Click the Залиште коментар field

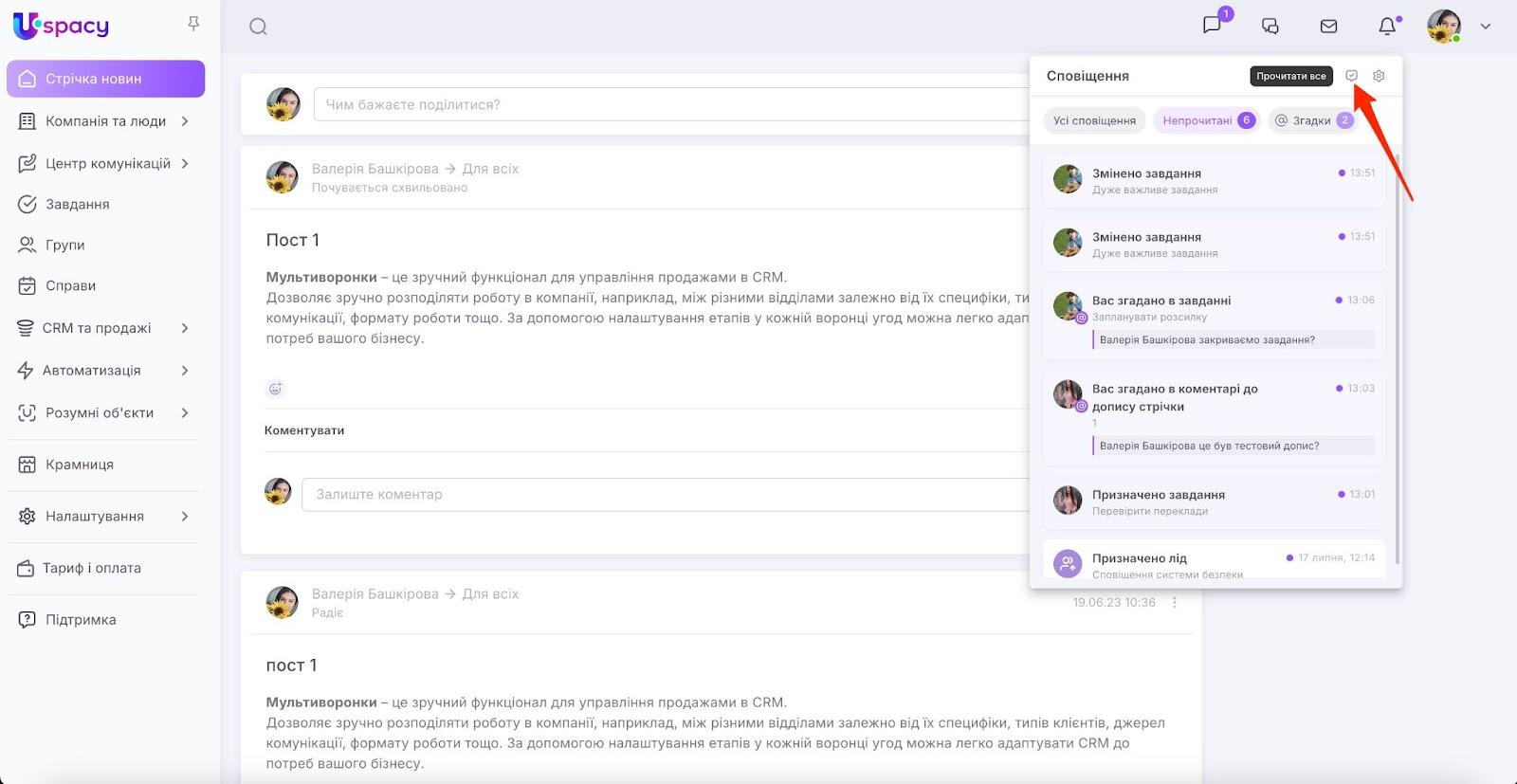[x=664, y=494]
